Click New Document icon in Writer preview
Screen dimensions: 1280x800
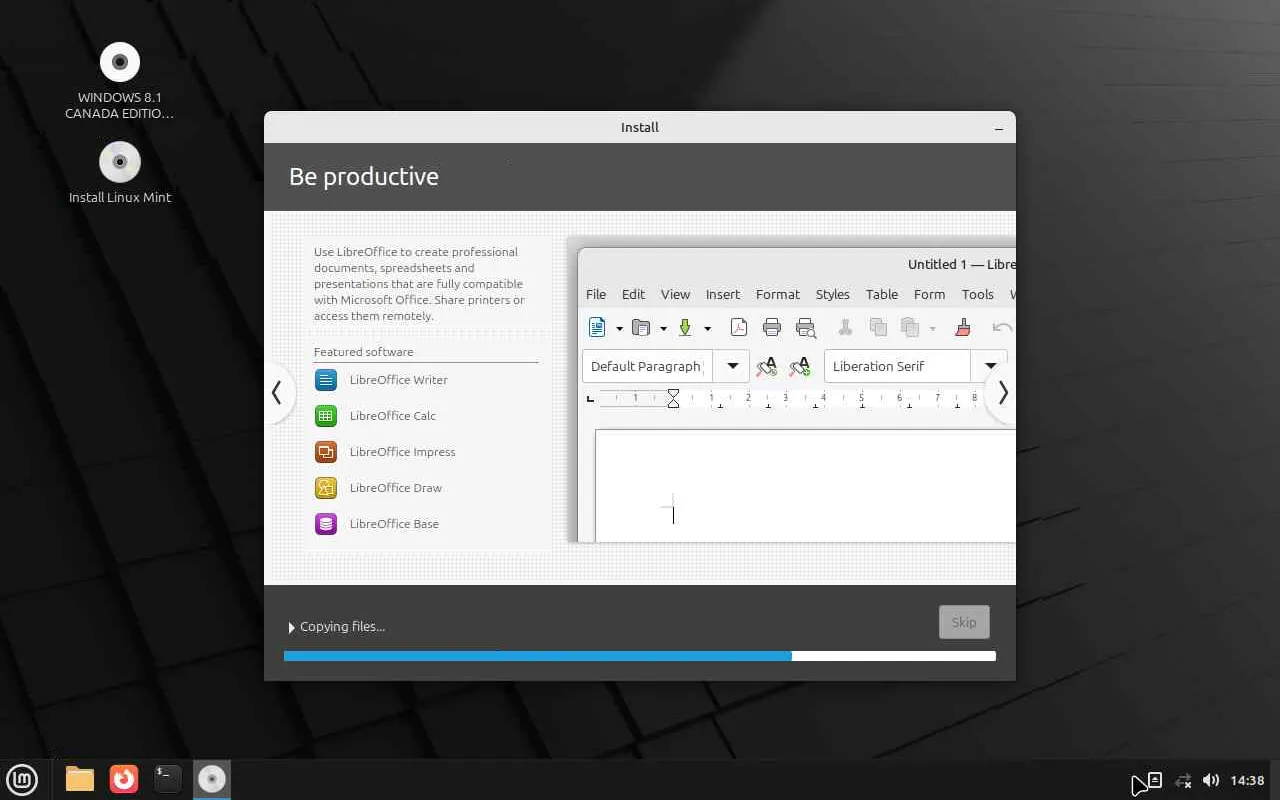(597, 327)
